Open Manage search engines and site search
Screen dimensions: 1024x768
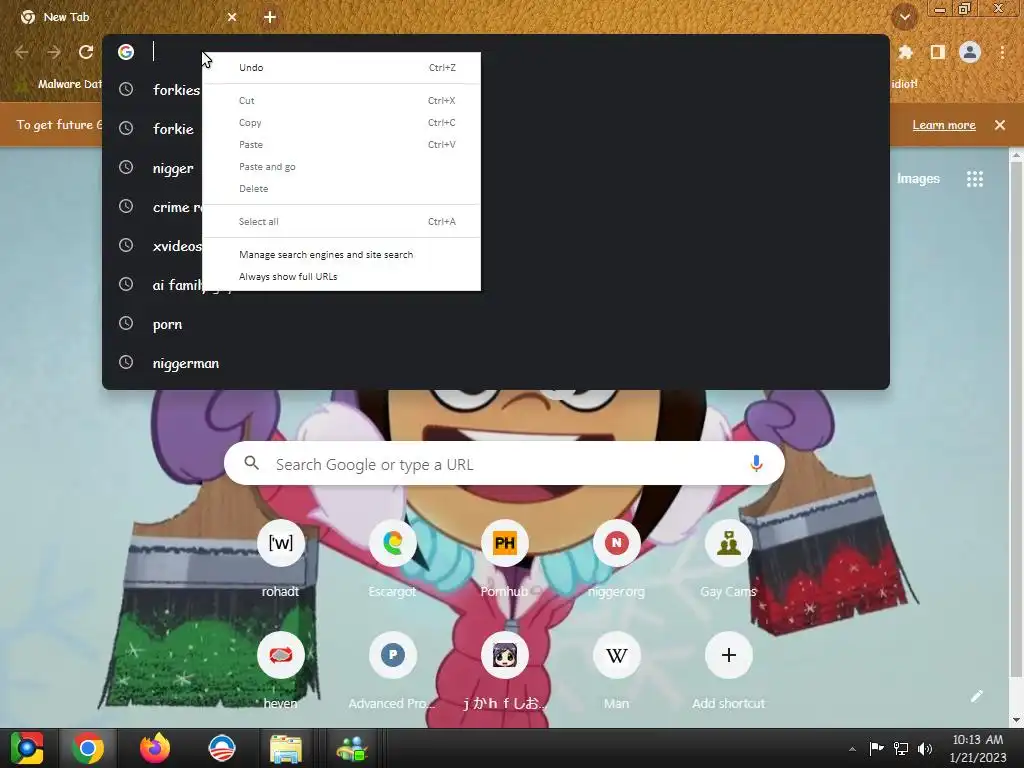click(342, 255)
